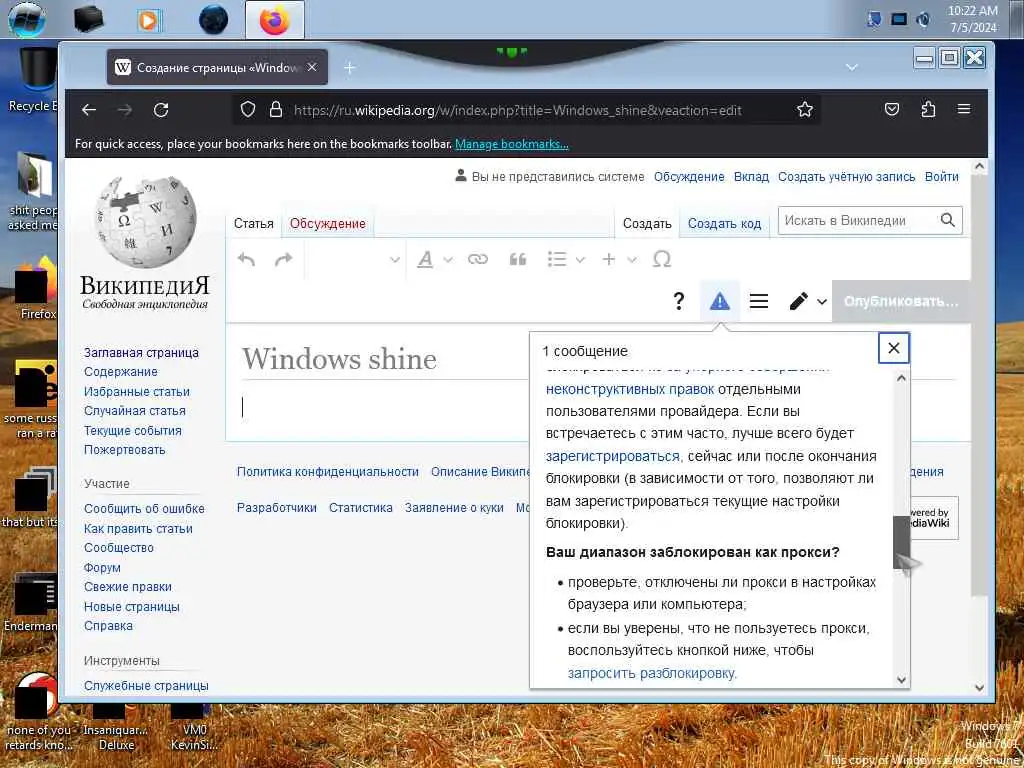
Task: Open the media player taskbar icon
Action: coord(148,20)
